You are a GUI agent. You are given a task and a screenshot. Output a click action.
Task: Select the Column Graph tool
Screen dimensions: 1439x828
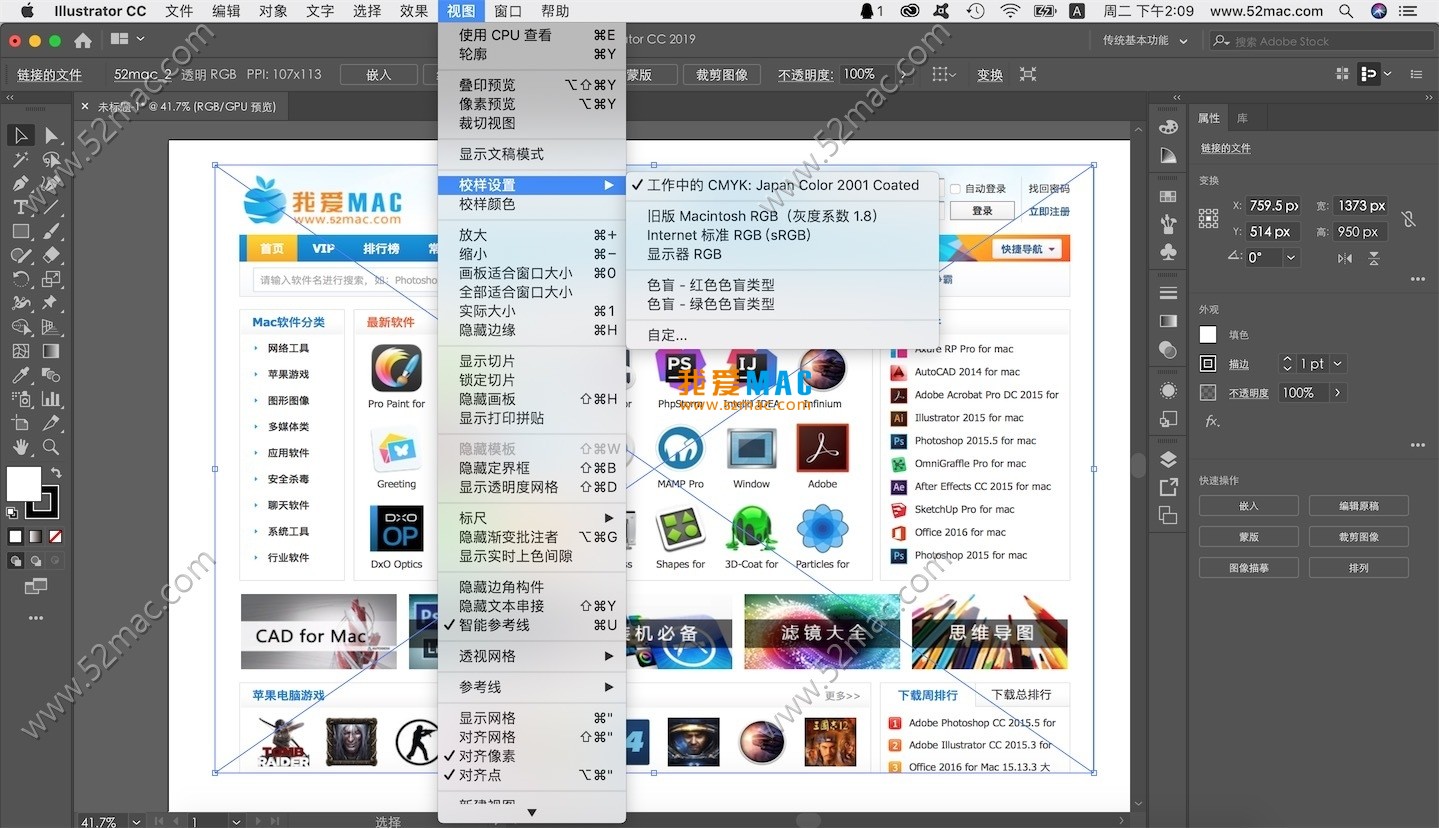point(51,399)
